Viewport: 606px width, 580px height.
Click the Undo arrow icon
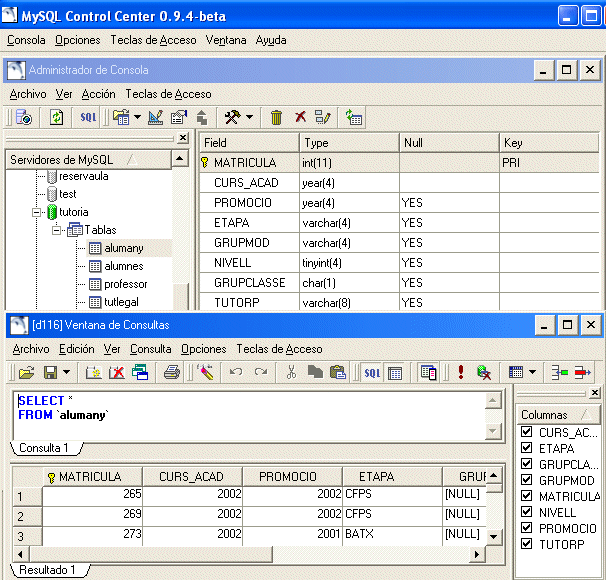pyautogui.click(x=236, y=372)
